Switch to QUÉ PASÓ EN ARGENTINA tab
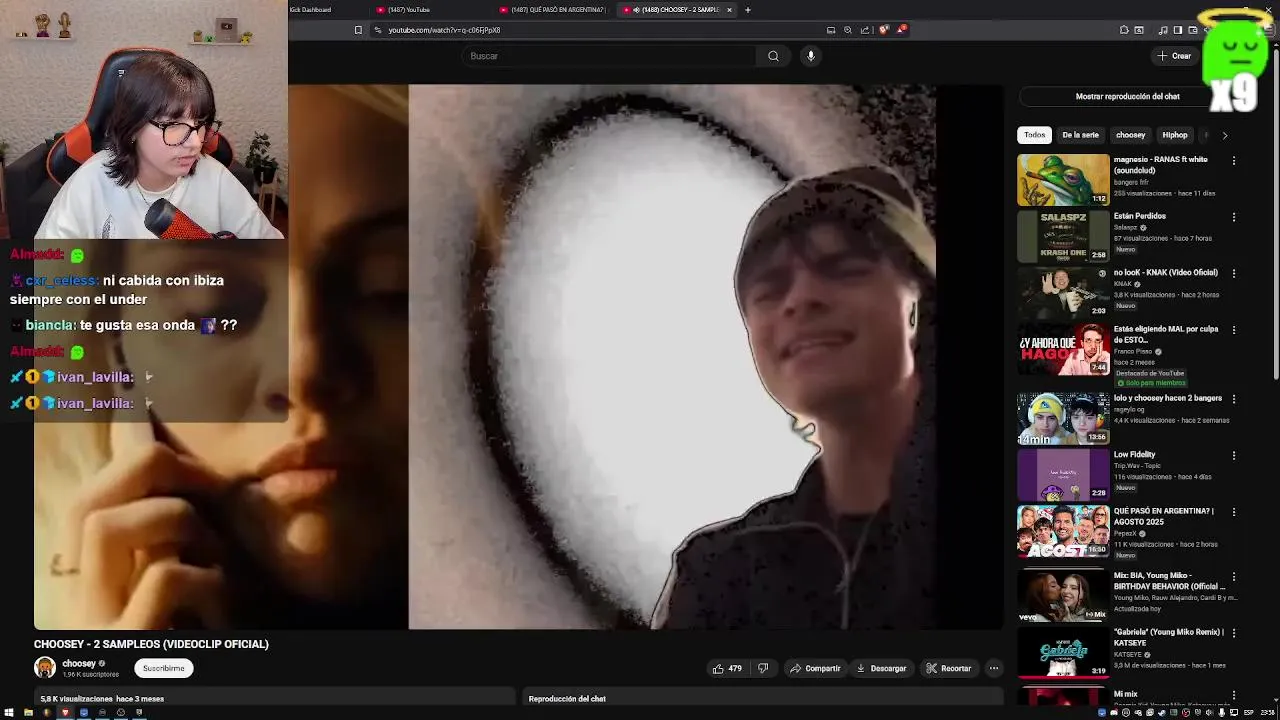This screenshot has width=1280, height=720. pos(552,10)
